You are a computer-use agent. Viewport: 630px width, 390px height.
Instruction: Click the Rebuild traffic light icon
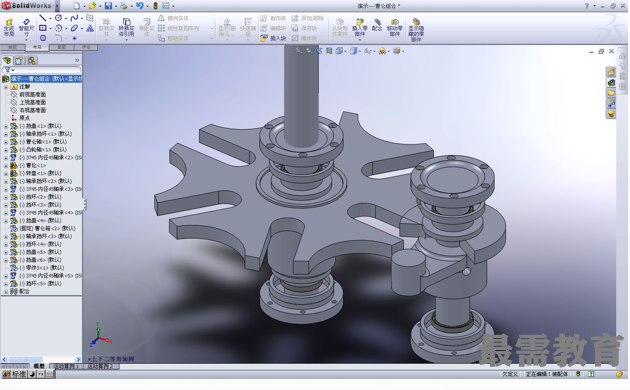click(x=155, y=6)
